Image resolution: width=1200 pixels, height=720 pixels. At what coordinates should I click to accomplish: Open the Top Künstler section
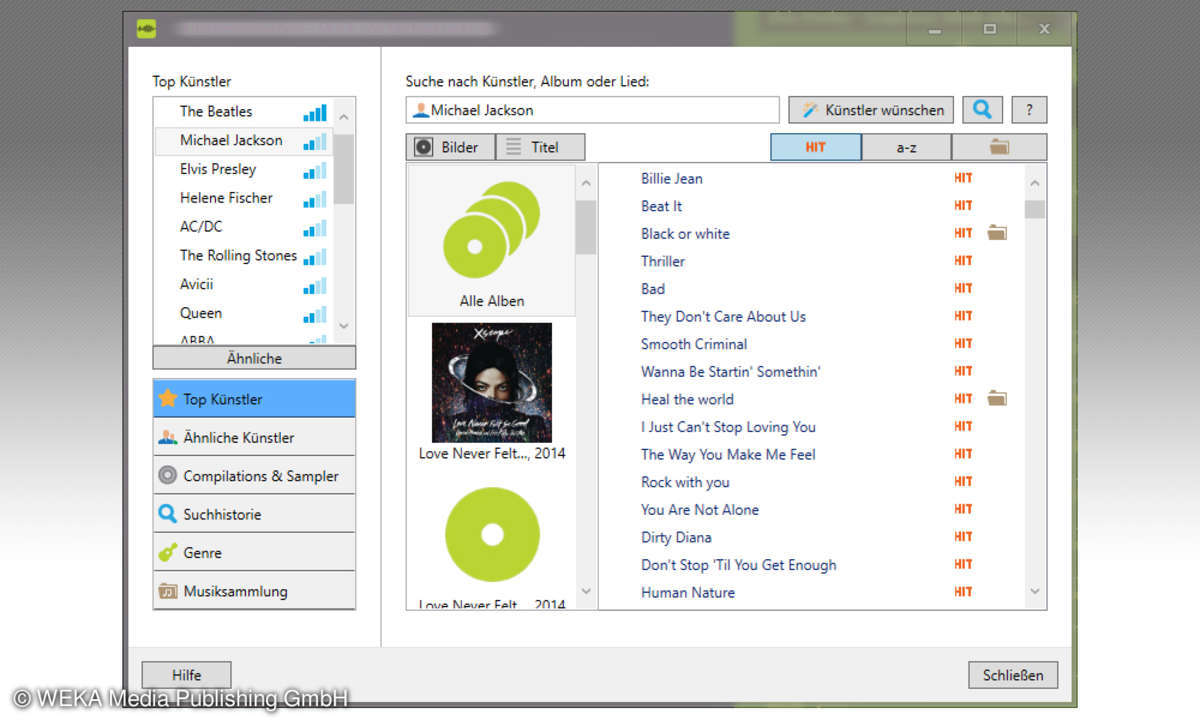(254, 398)
